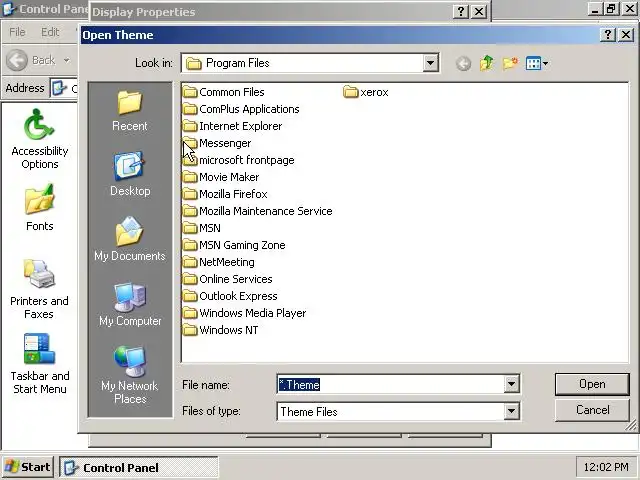Viewport: 640px width, 480px height.
Task: Go to Desktop in places bar
Action: tap(130, 174)
